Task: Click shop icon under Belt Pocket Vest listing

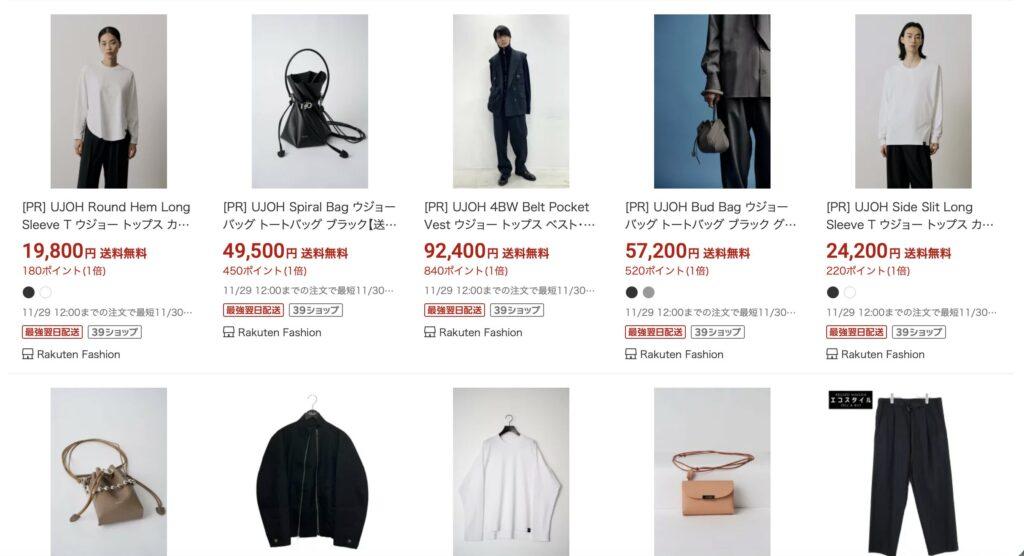Action: (x=430, y=332)
